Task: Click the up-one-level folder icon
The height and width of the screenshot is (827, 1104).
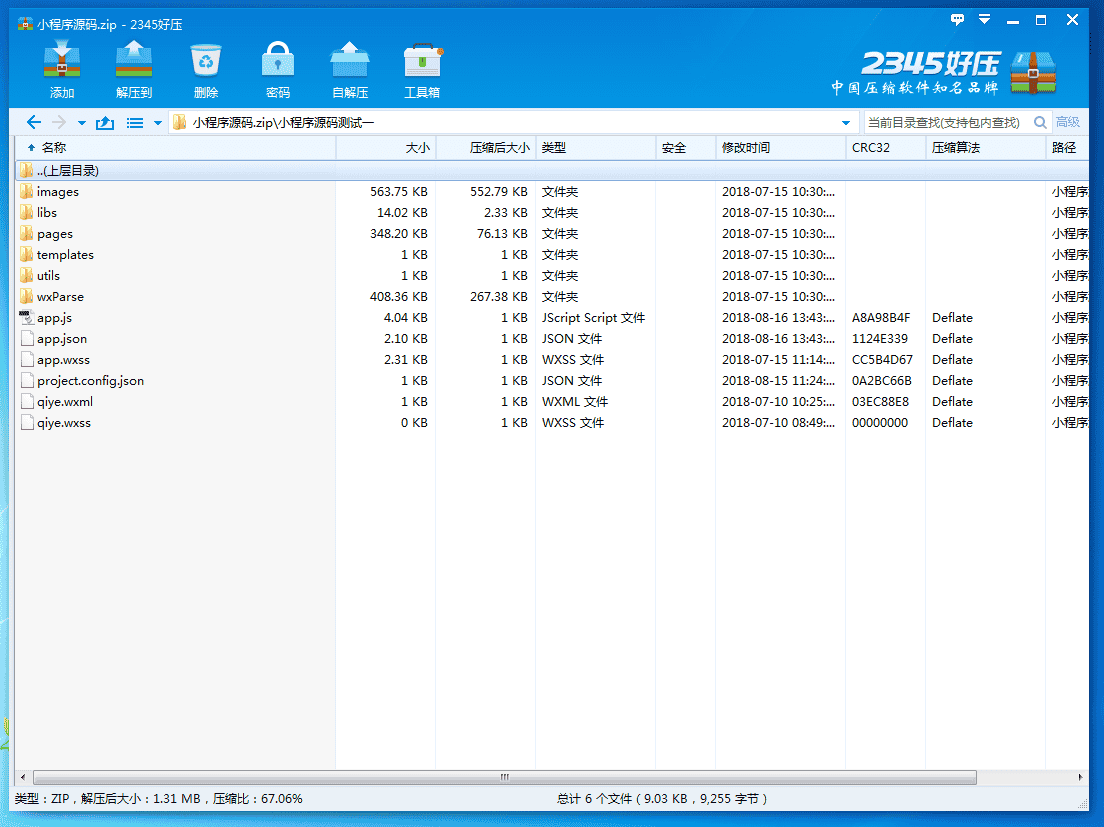Action: click(x=105, y=123)
